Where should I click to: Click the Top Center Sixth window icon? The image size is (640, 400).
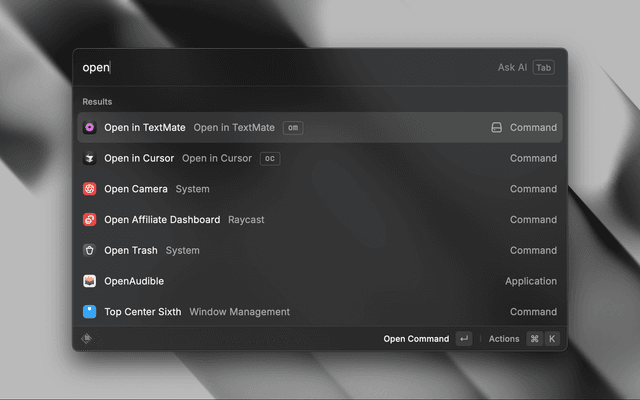tap(90, 312)
